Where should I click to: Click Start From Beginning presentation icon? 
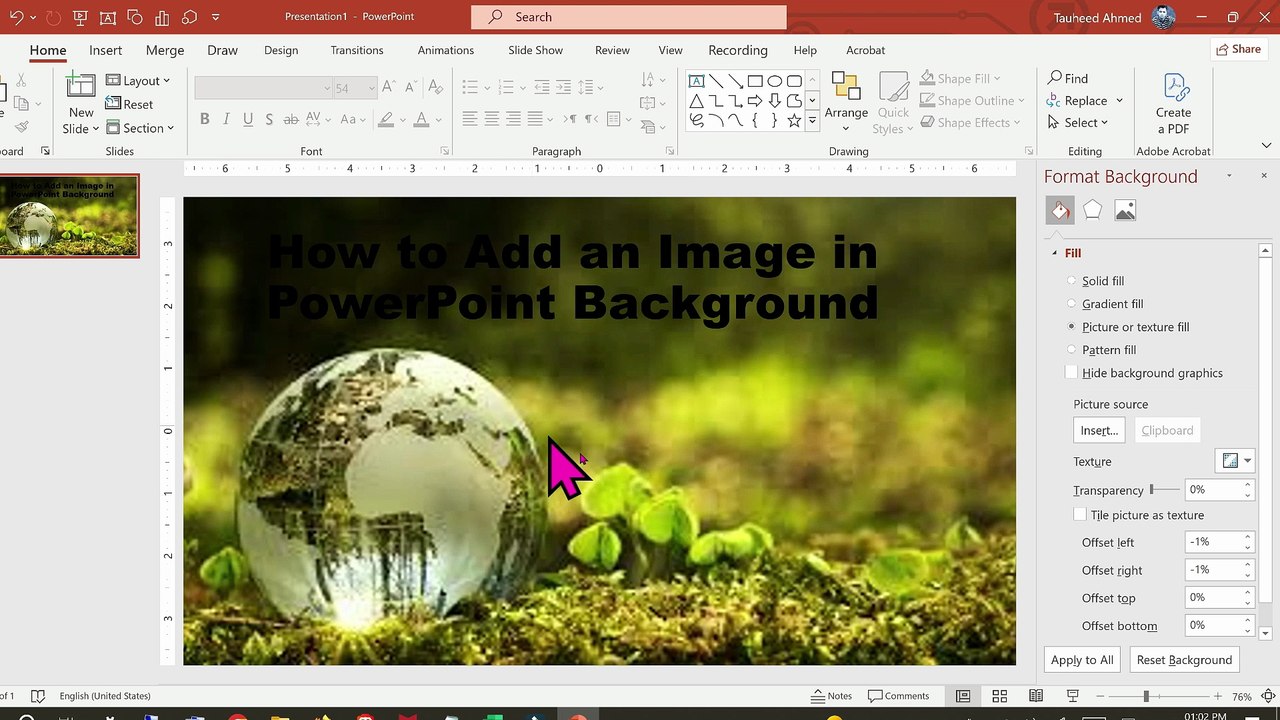click(80, 17)
